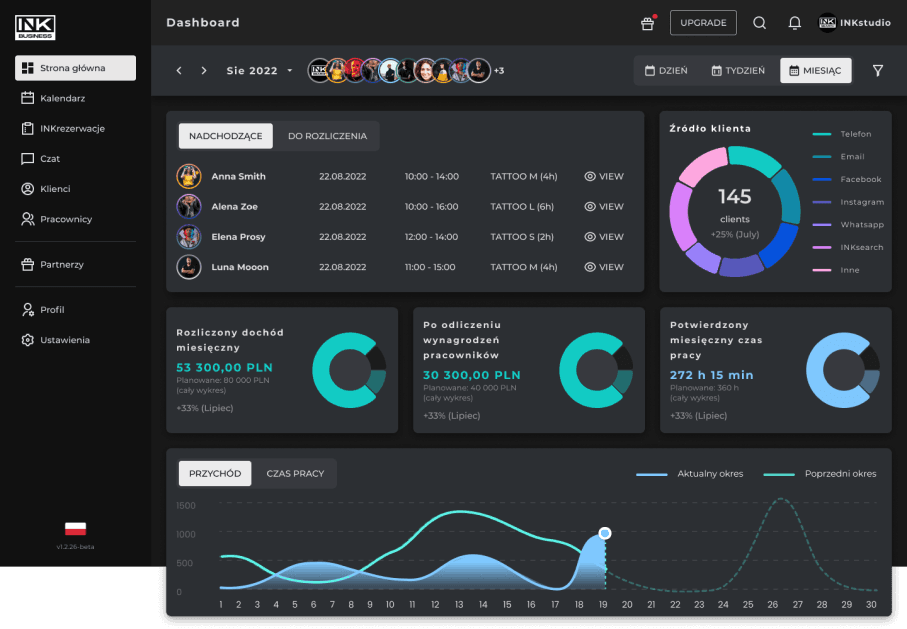This screenshot has height=629, width=907.
Task: Select the NADCHODZĄCE tab
Action: pyautogui.click(x=226, y=136)
